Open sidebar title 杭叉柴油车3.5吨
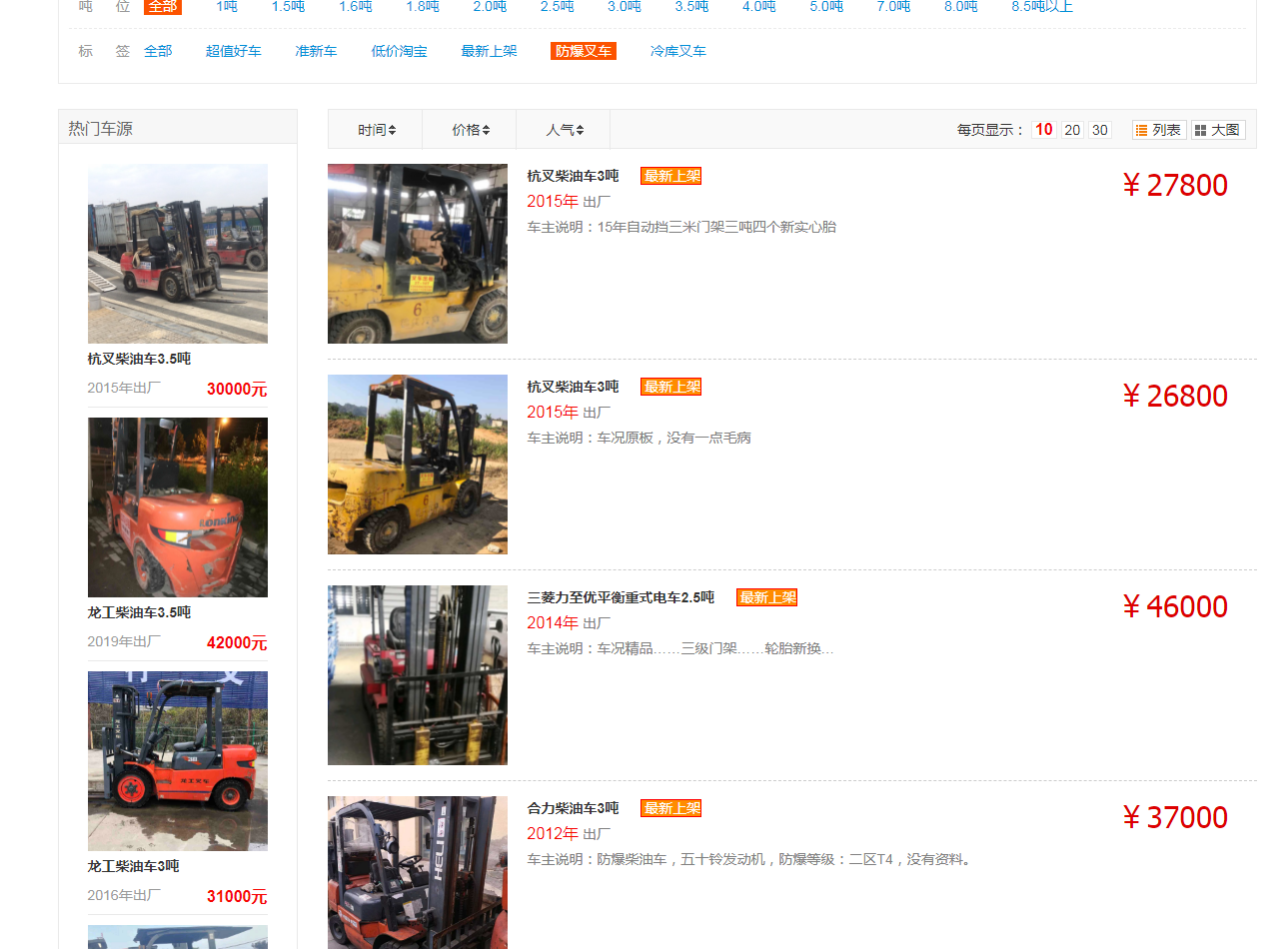This screenshot has width=1288, height=949. click(139, 359)
